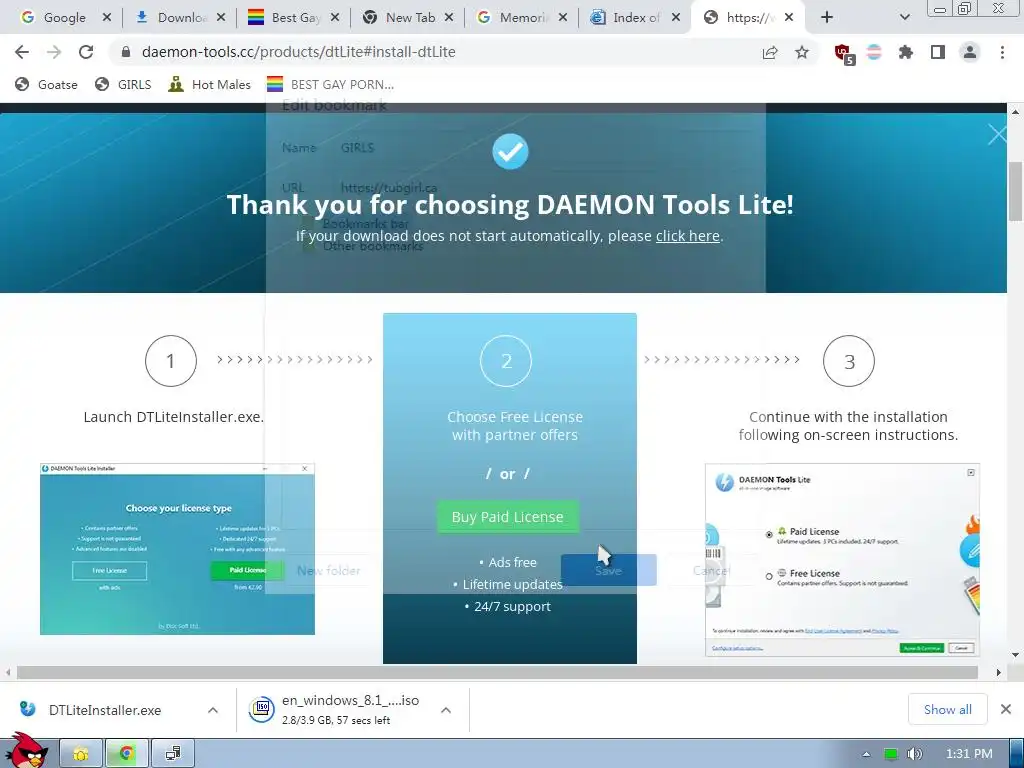Click Show all downloads
1024x768 pixels.
click(948, 709)
